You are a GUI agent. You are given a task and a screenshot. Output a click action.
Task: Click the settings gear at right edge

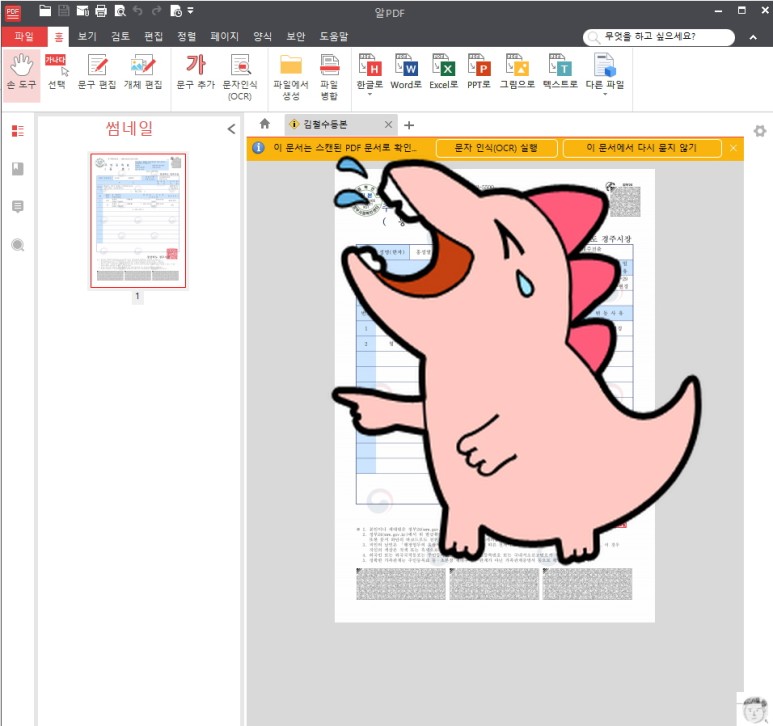pos(760,131)
